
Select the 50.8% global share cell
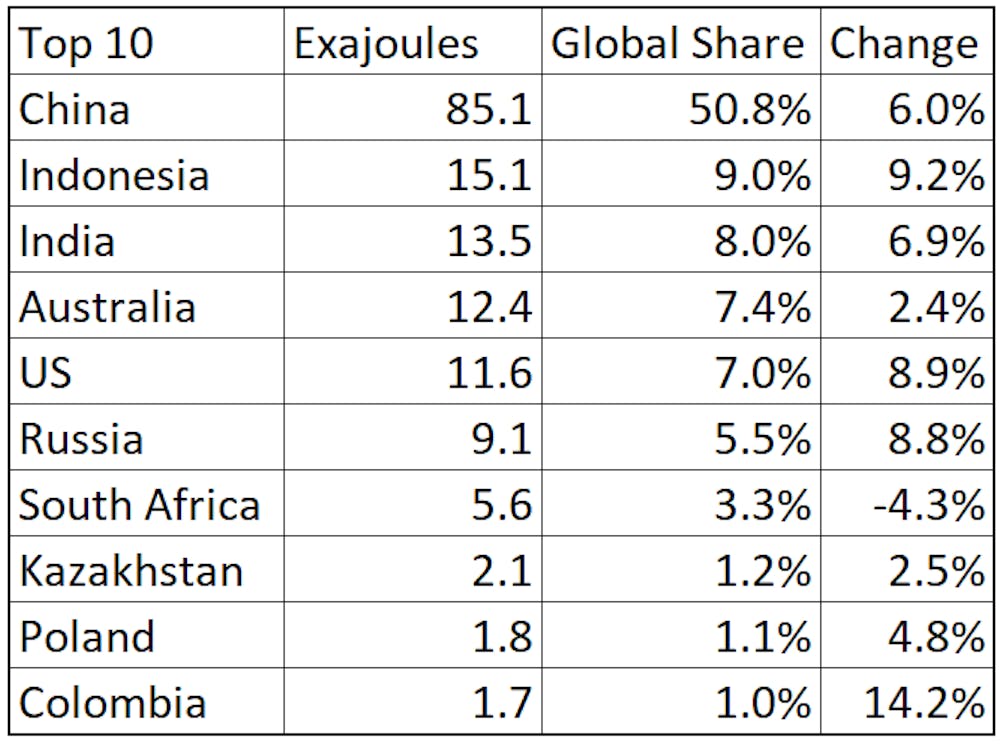coord(681,107)
